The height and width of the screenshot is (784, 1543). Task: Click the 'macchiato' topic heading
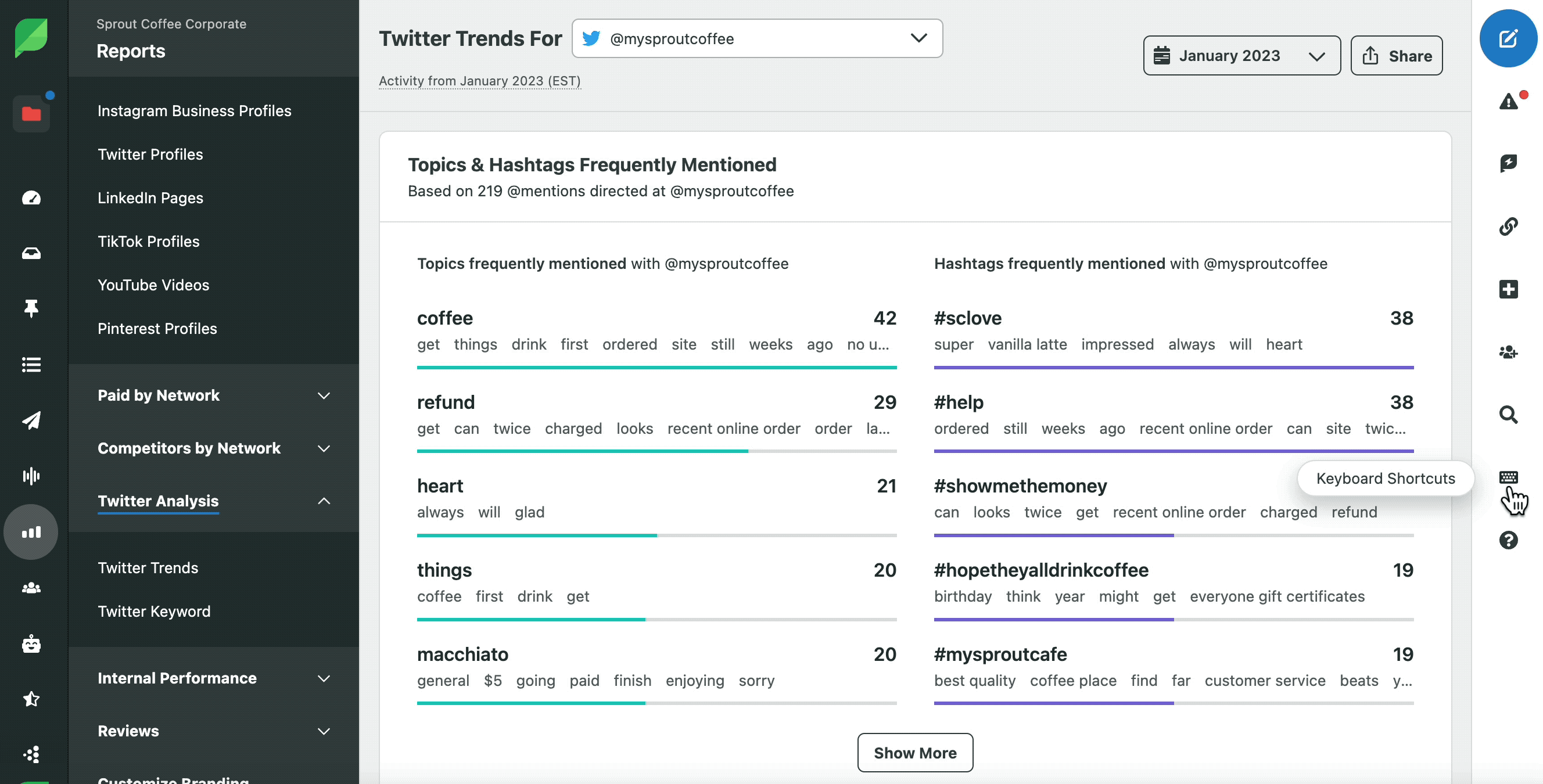pyautogui.click(x=462, y=654)
